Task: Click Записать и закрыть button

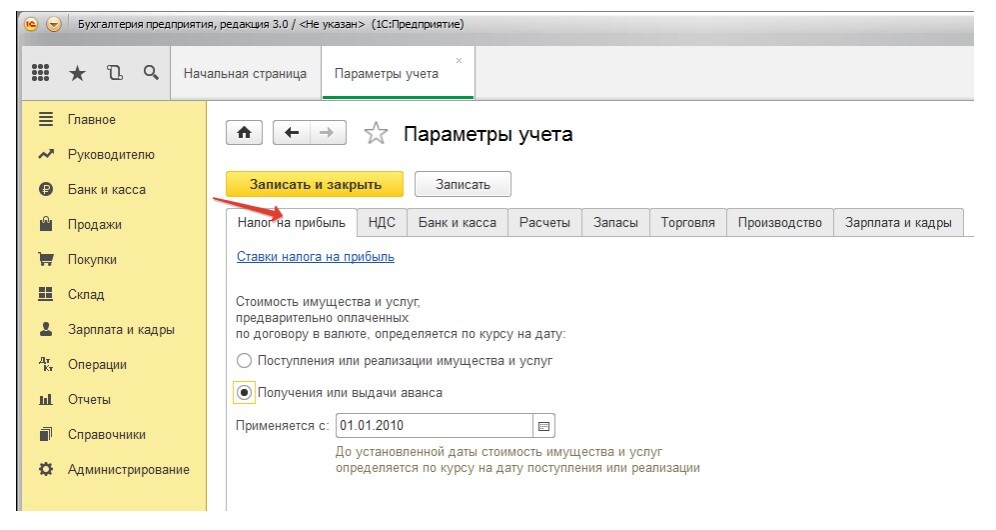Action: pyautogui.click(x=315, y=185)
